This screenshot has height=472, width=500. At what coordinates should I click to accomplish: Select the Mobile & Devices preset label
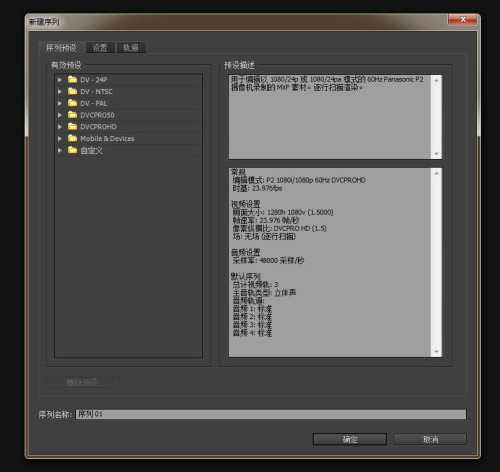click(x=107, y=139)
